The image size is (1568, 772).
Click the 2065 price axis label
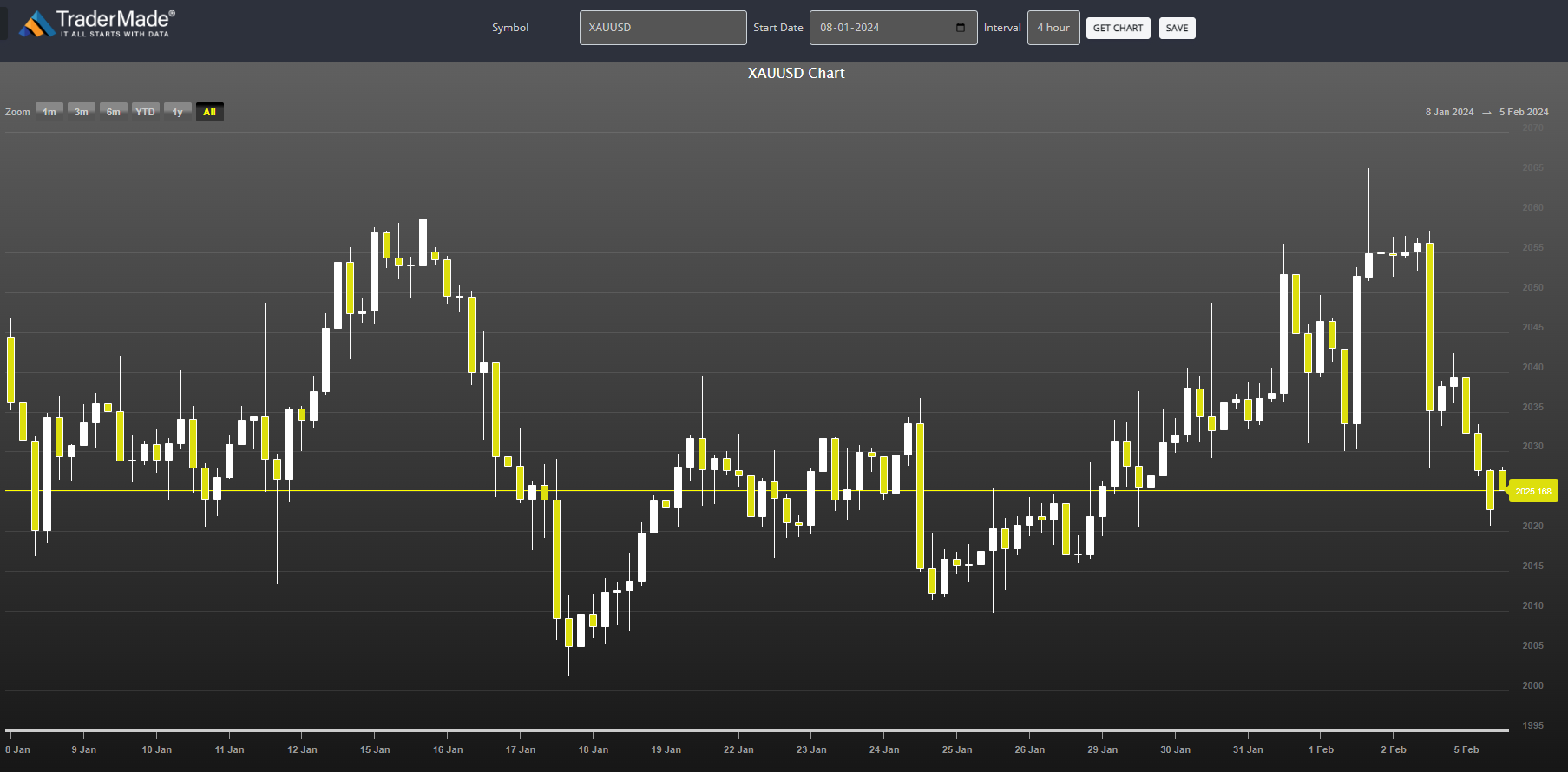[1533, 167]
